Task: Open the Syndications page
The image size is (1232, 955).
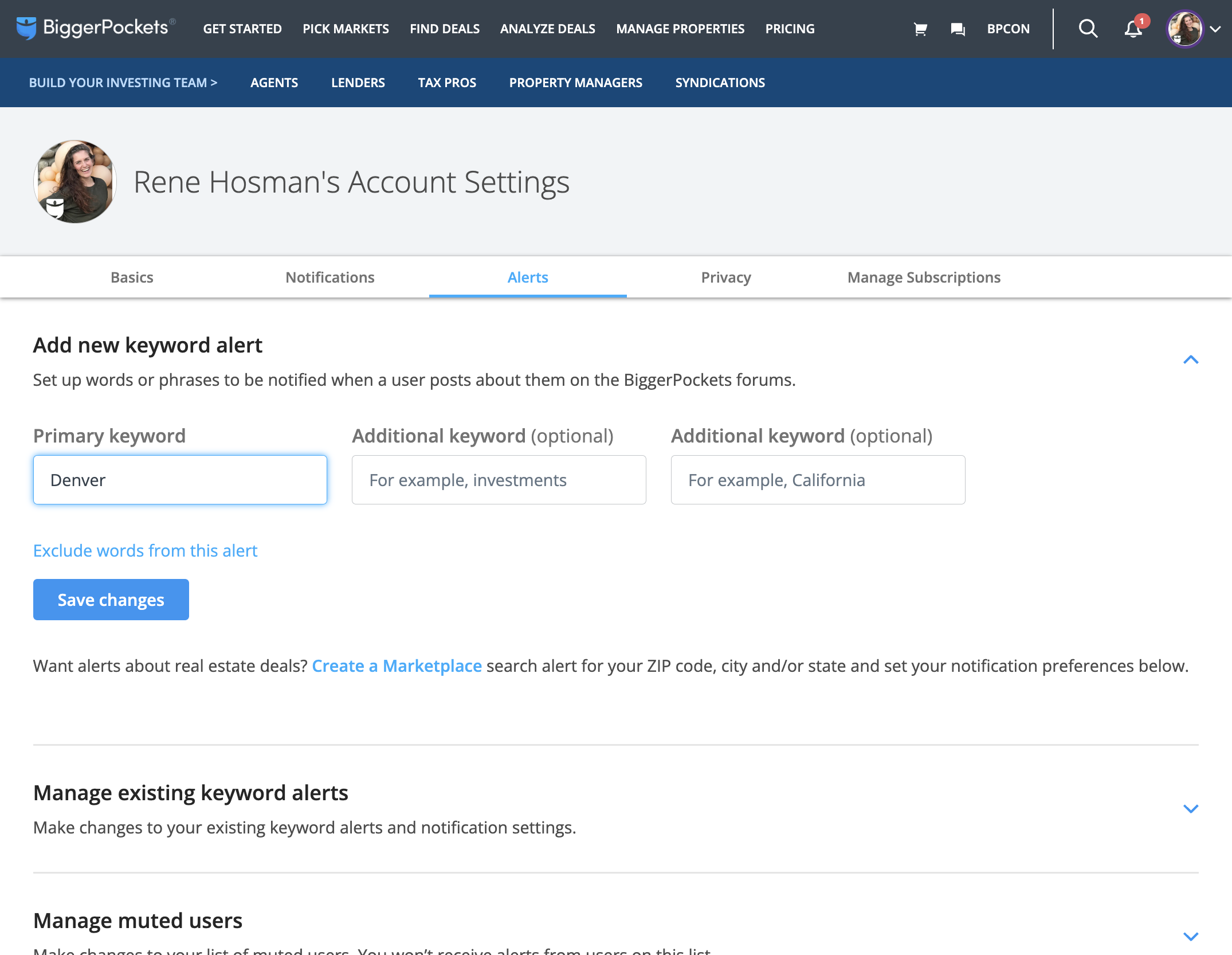Action: [720, 83]
